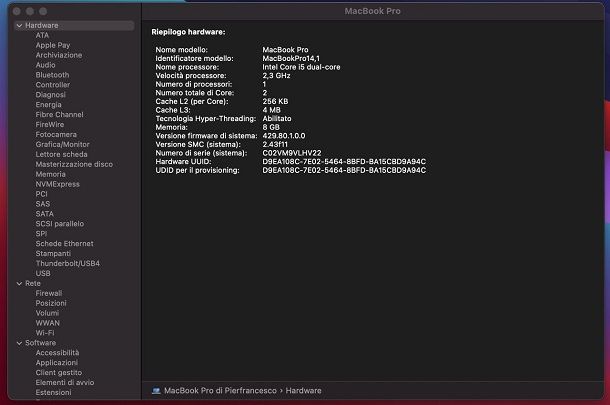Select WWAN in the sidebar
This screenshot has height=405, width=610.
48,323
